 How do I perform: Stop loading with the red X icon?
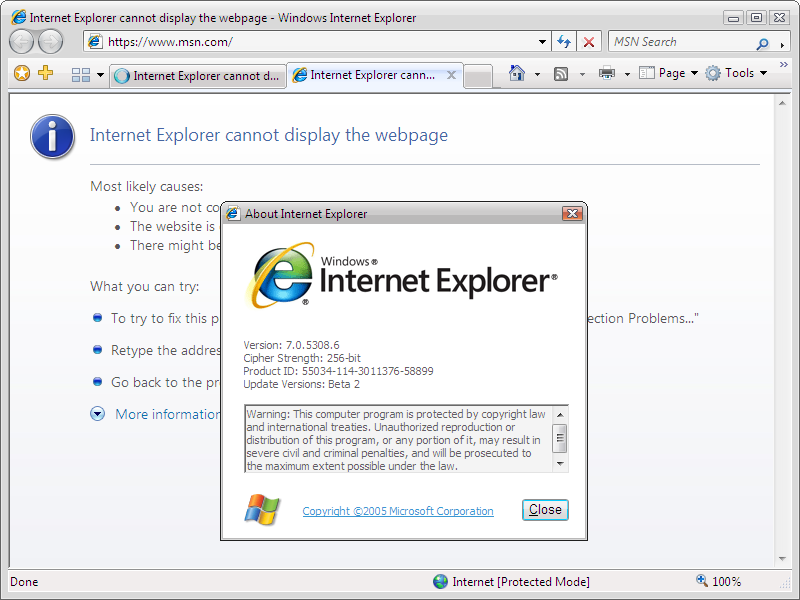click(589, 41)
